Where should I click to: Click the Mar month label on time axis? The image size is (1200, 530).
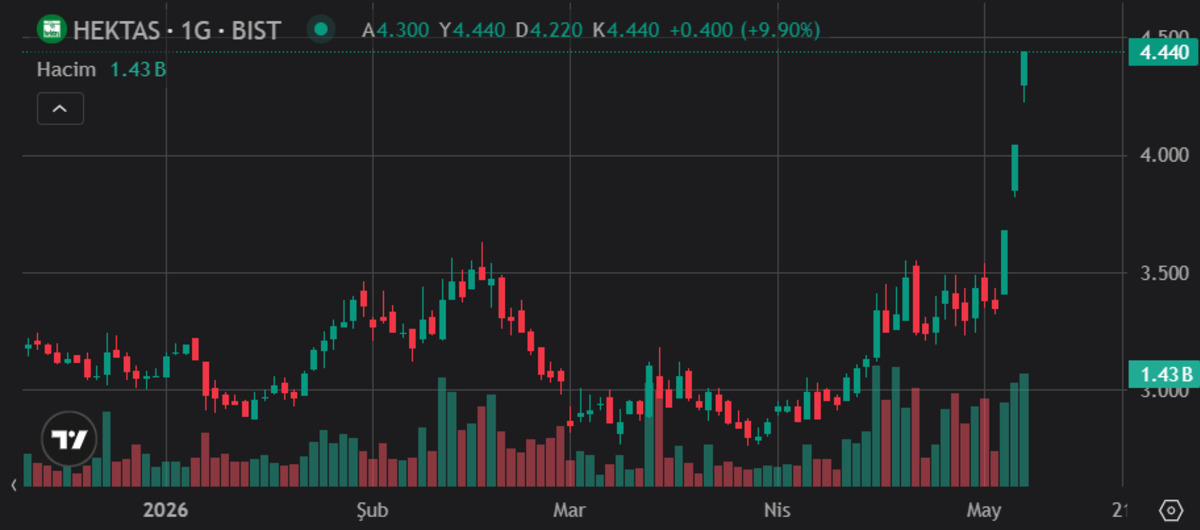pyautogui.click(x=568, y=510)
